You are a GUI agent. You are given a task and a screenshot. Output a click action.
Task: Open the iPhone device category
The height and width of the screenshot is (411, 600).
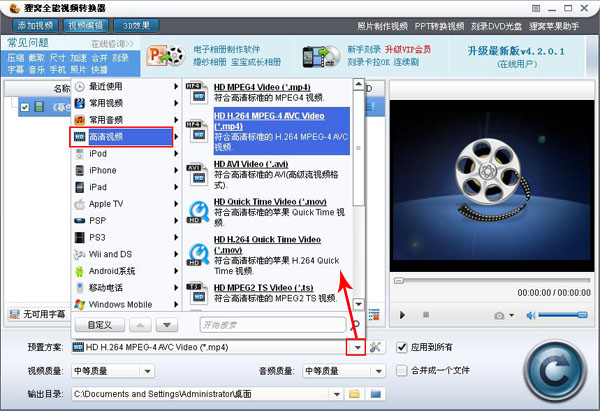click(125, 170)
